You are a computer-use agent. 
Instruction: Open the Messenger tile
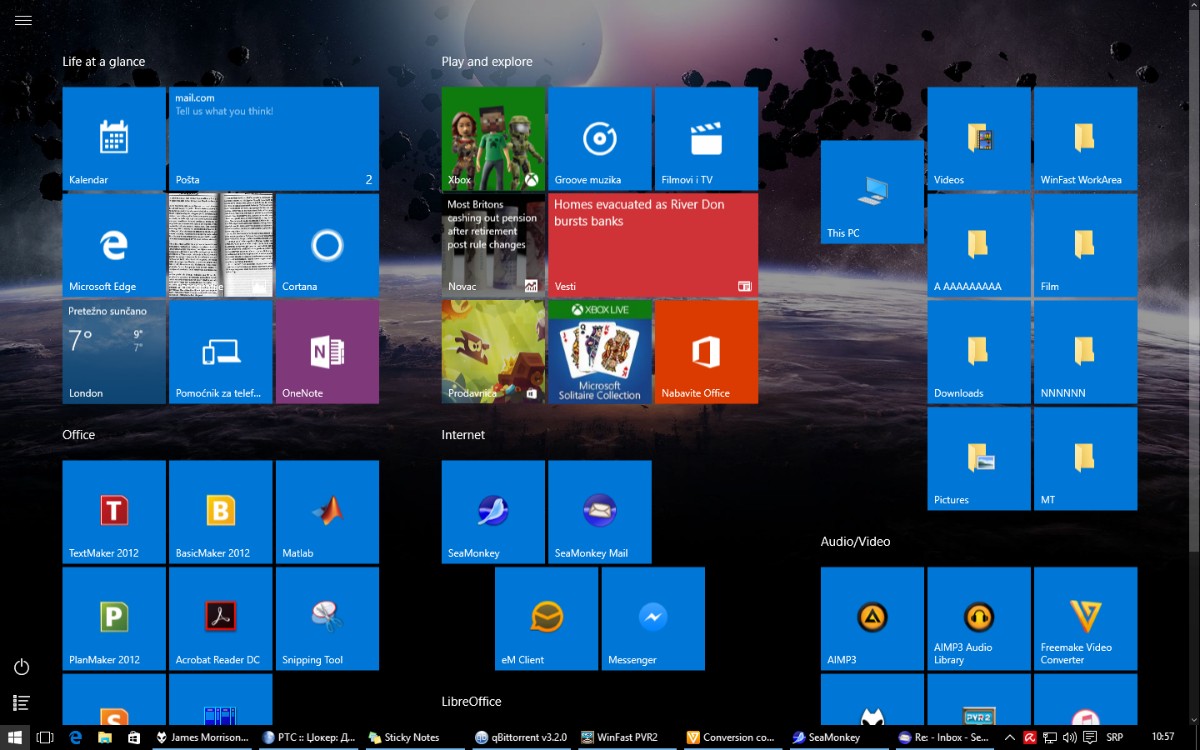(653, 618)
